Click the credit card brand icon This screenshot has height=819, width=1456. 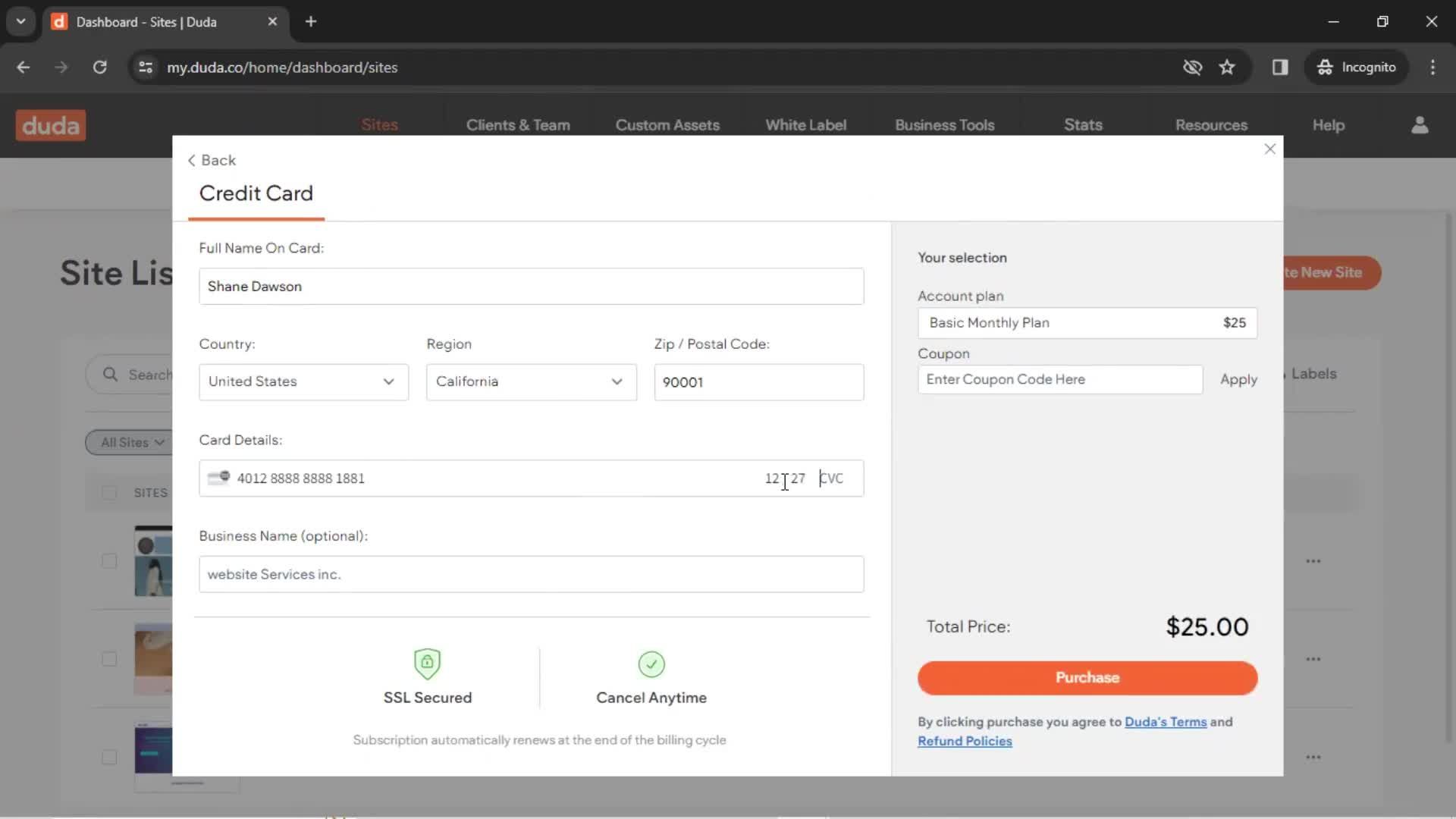(218, 478)
